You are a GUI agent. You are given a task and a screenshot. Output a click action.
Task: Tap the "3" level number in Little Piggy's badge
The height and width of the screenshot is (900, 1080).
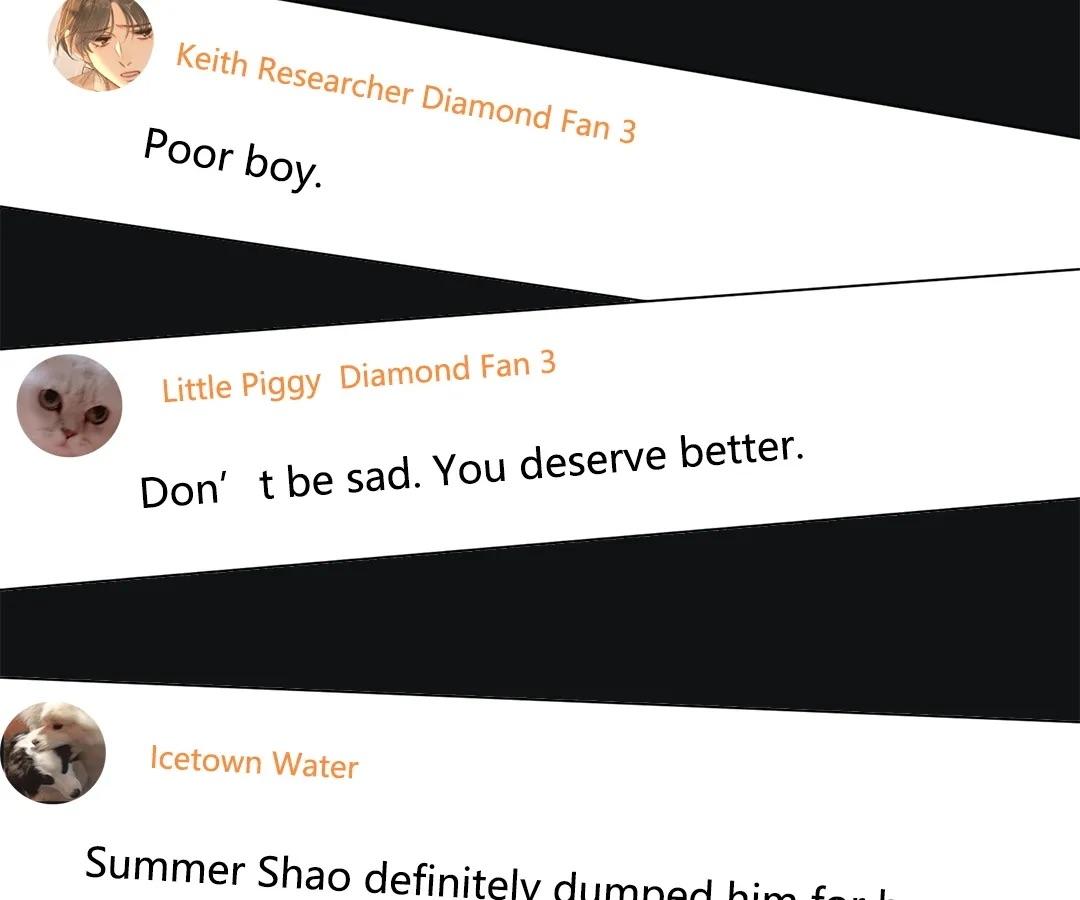547,363
